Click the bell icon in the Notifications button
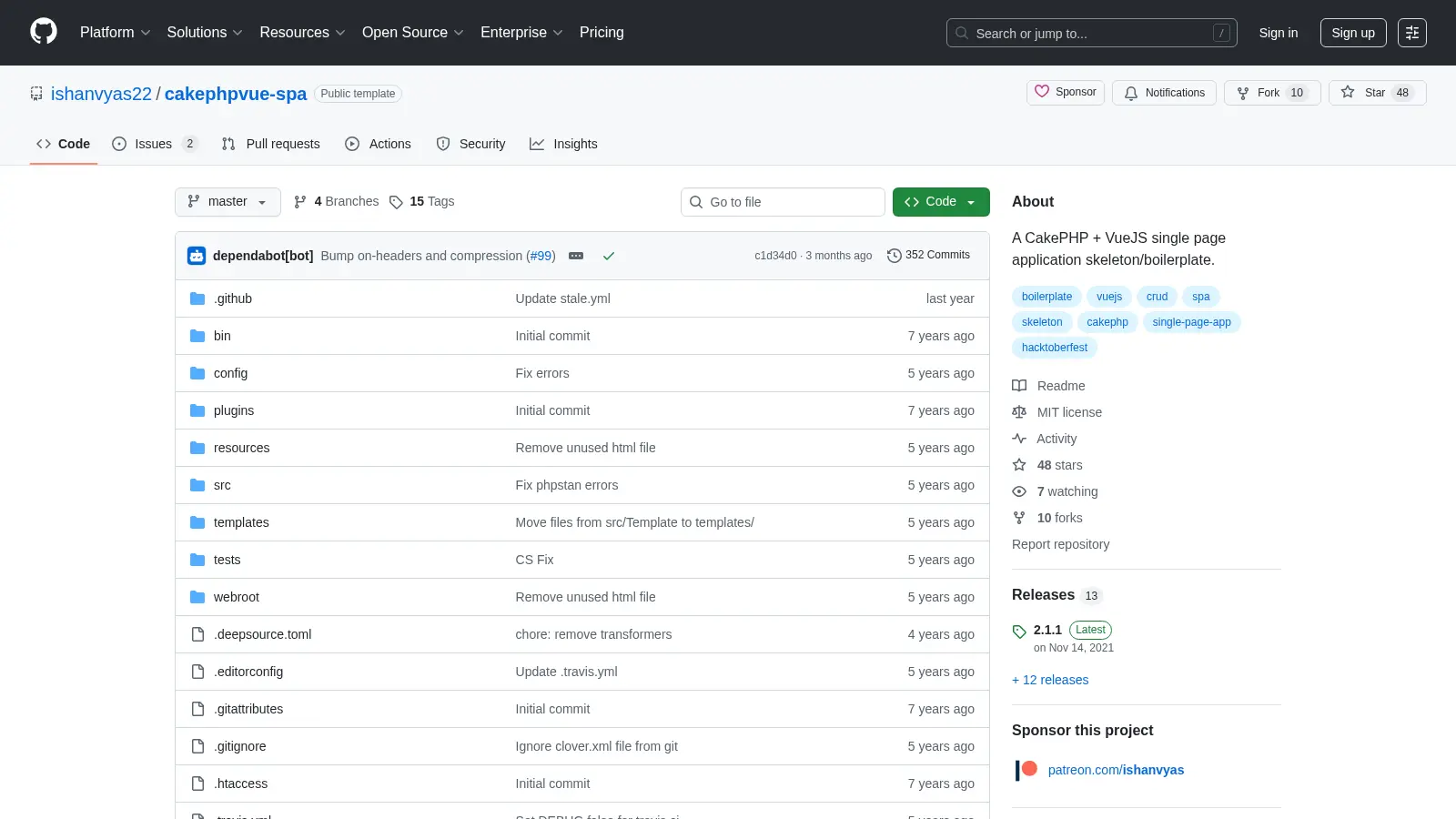This screenshot has height=819, width=1456. [x=1131, y=93]
